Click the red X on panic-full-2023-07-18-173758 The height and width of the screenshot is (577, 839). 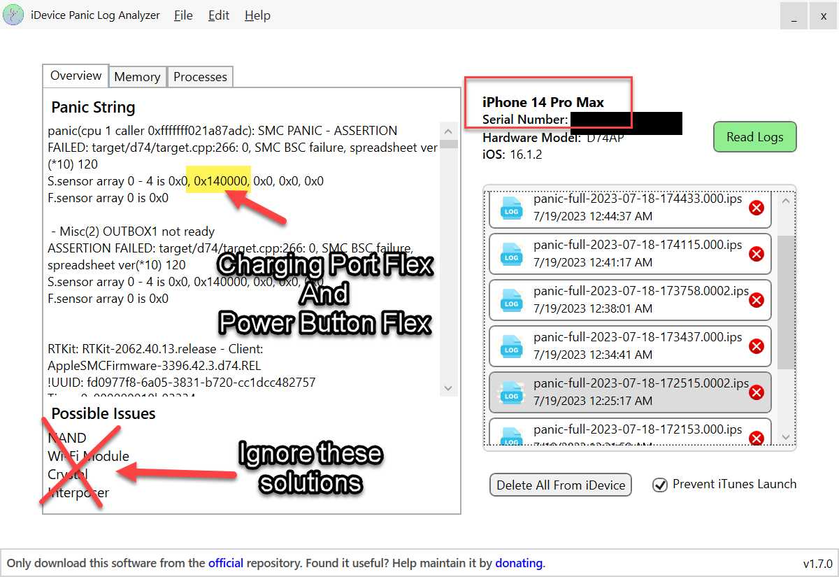(757, 299)
